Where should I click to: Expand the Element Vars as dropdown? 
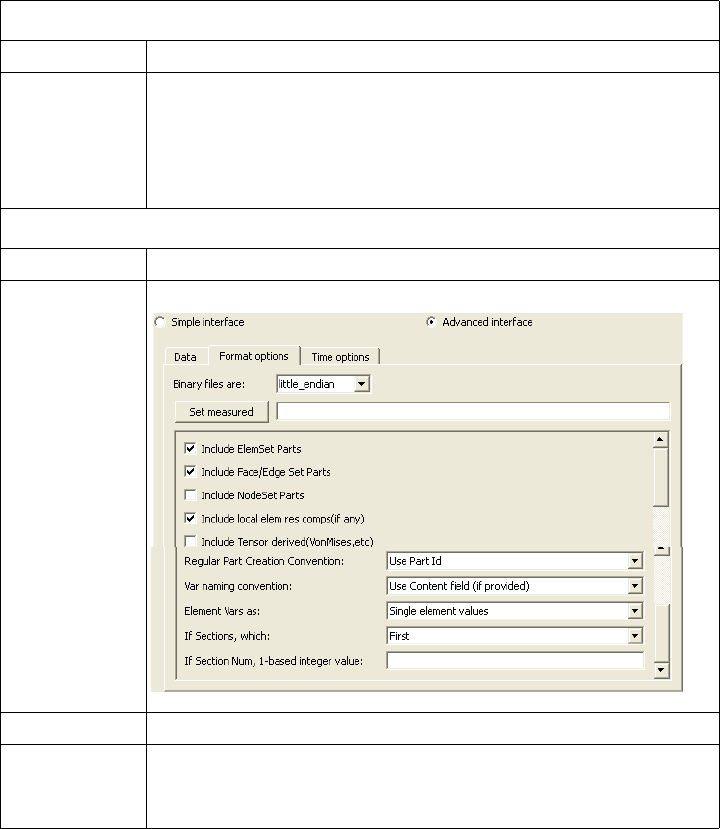click(635, 611)
